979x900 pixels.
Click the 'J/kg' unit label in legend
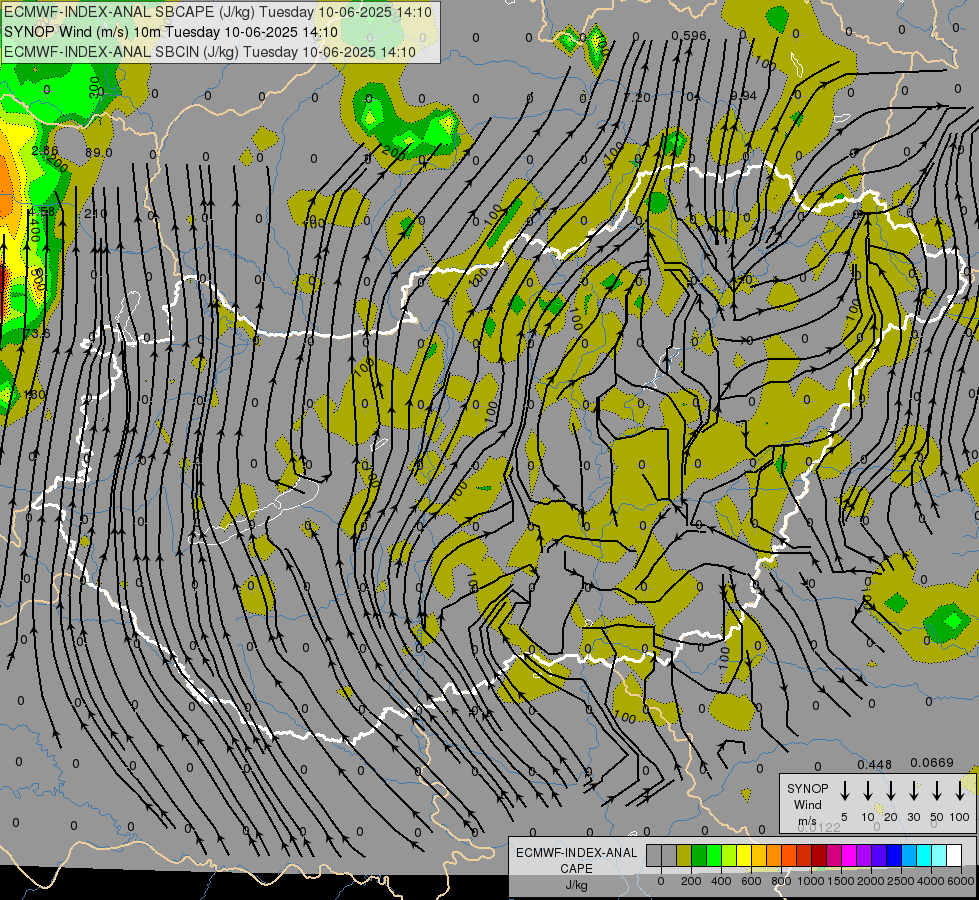(x=576, y=885)
